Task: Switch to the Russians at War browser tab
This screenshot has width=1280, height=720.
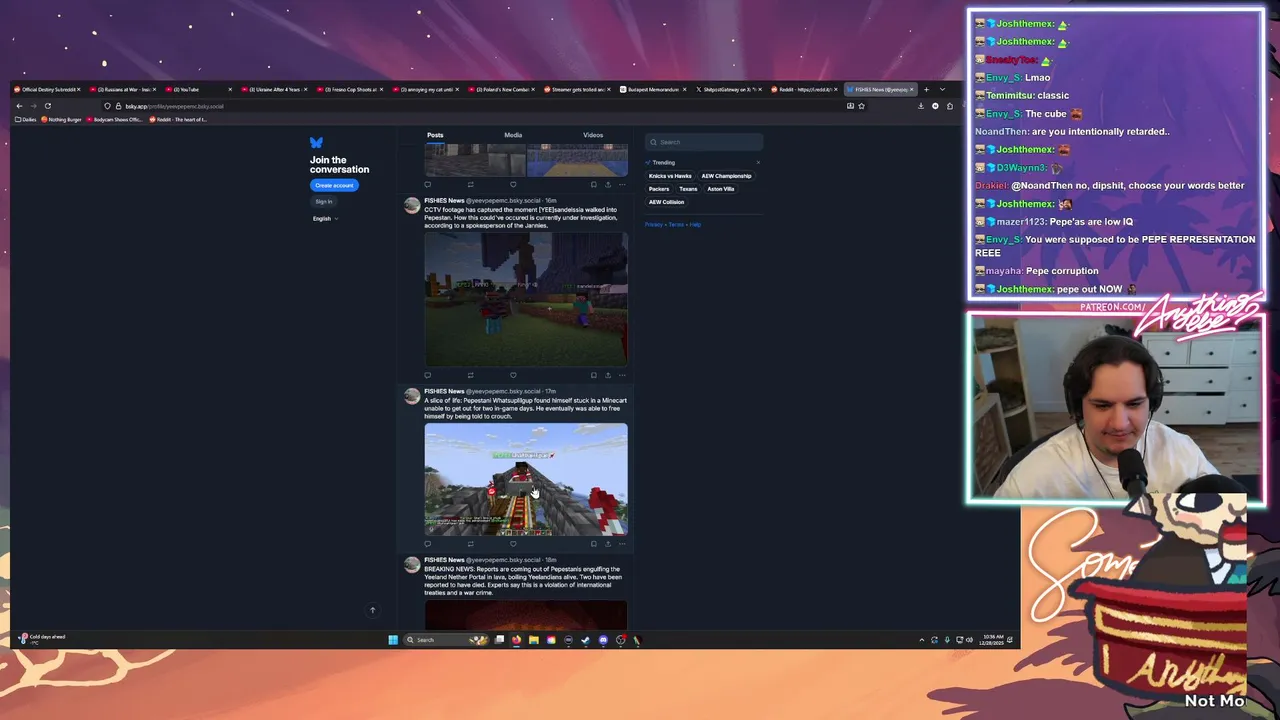Action: click(x=122, y=90)
